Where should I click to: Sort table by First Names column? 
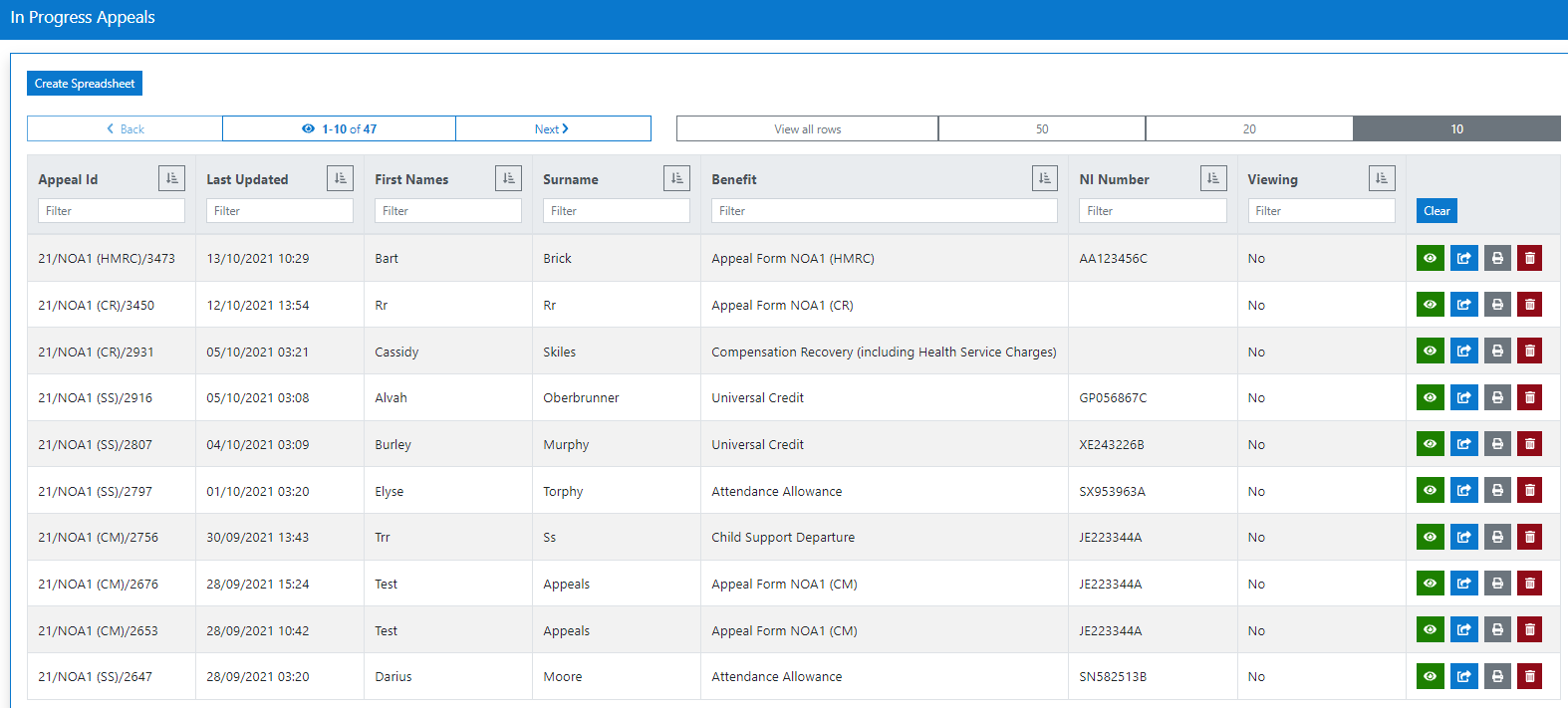click(x=508, y=178)
